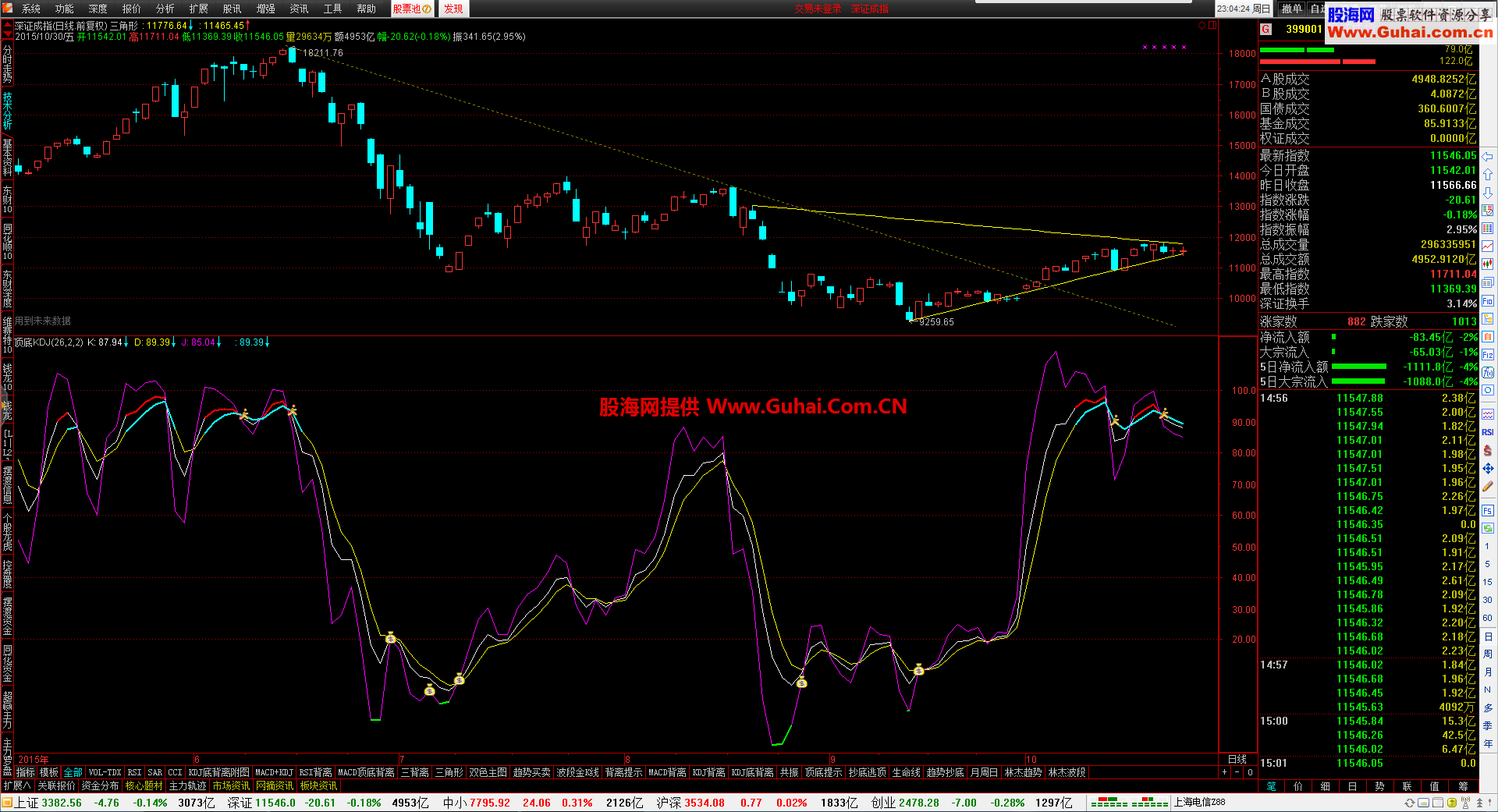Click the back arrow icon in right toolbar
The width and height of the screenshot is (1498, 812).
coord(1488,157)
